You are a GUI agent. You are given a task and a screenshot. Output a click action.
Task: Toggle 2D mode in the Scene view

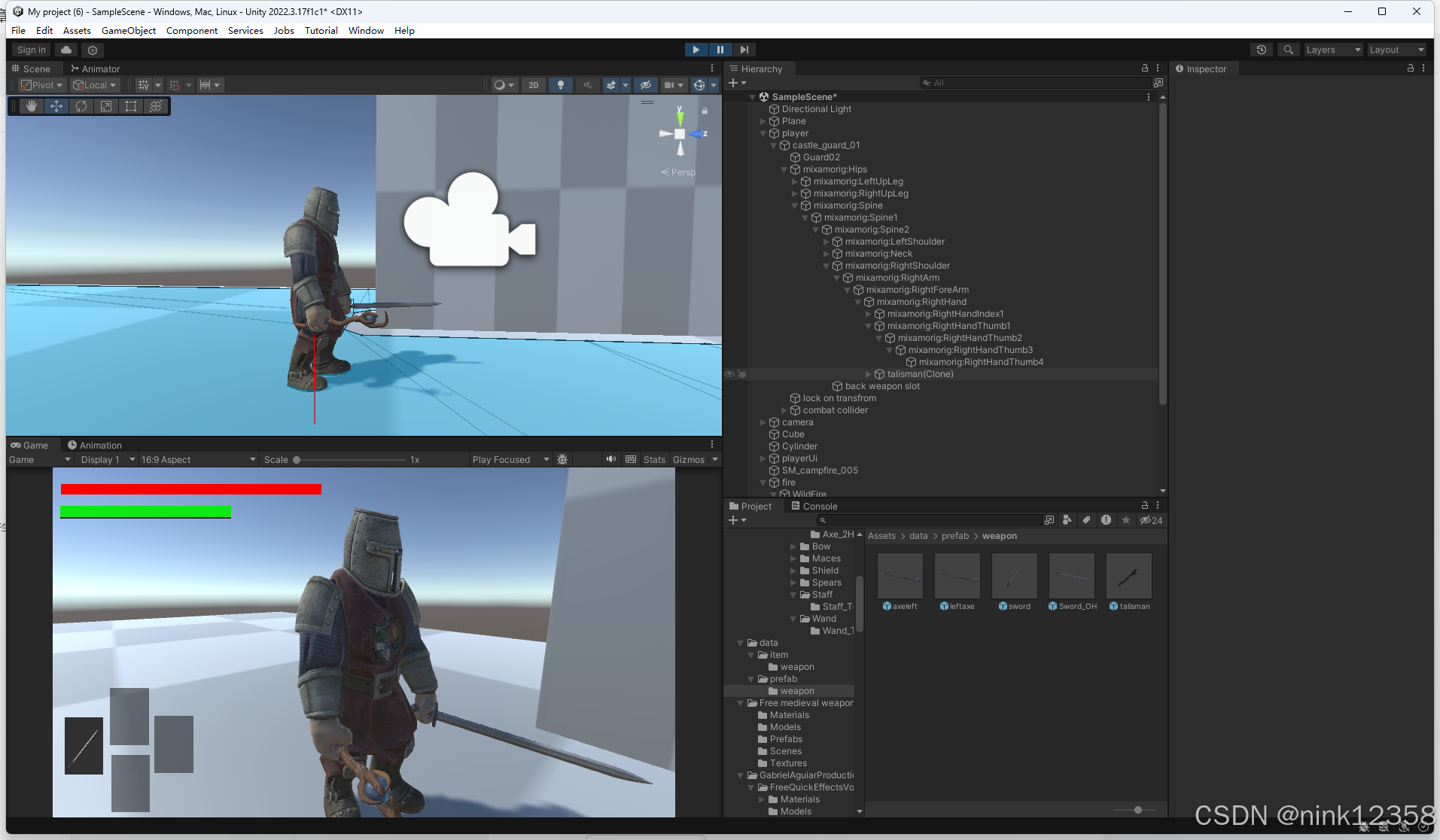pyautogui.click(x=533, y=84)
